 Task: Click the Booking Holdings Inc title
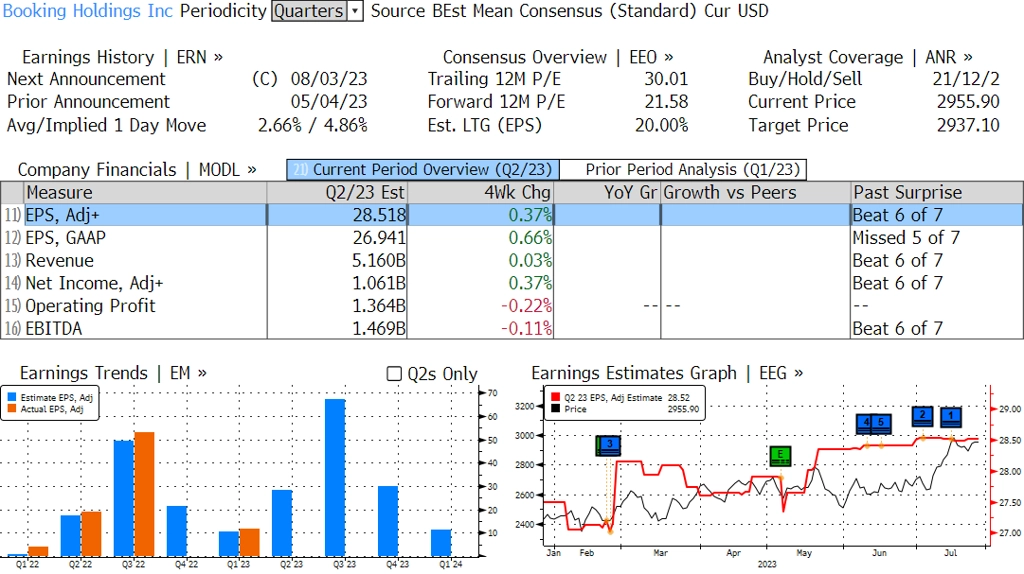click(x=88, y=11)
